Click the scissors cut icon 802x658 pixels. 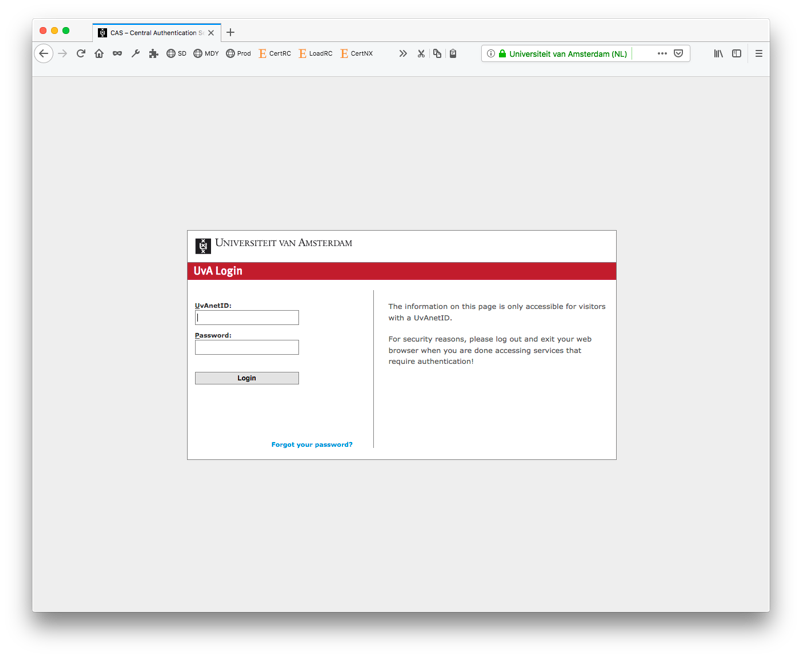421,53
